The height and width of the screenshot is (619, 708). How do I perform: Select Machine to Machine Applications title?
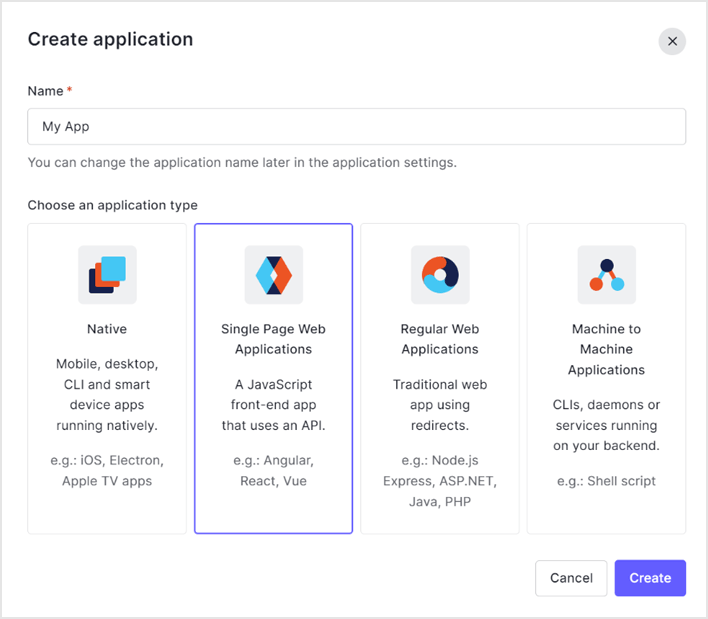tap(606, 349)
